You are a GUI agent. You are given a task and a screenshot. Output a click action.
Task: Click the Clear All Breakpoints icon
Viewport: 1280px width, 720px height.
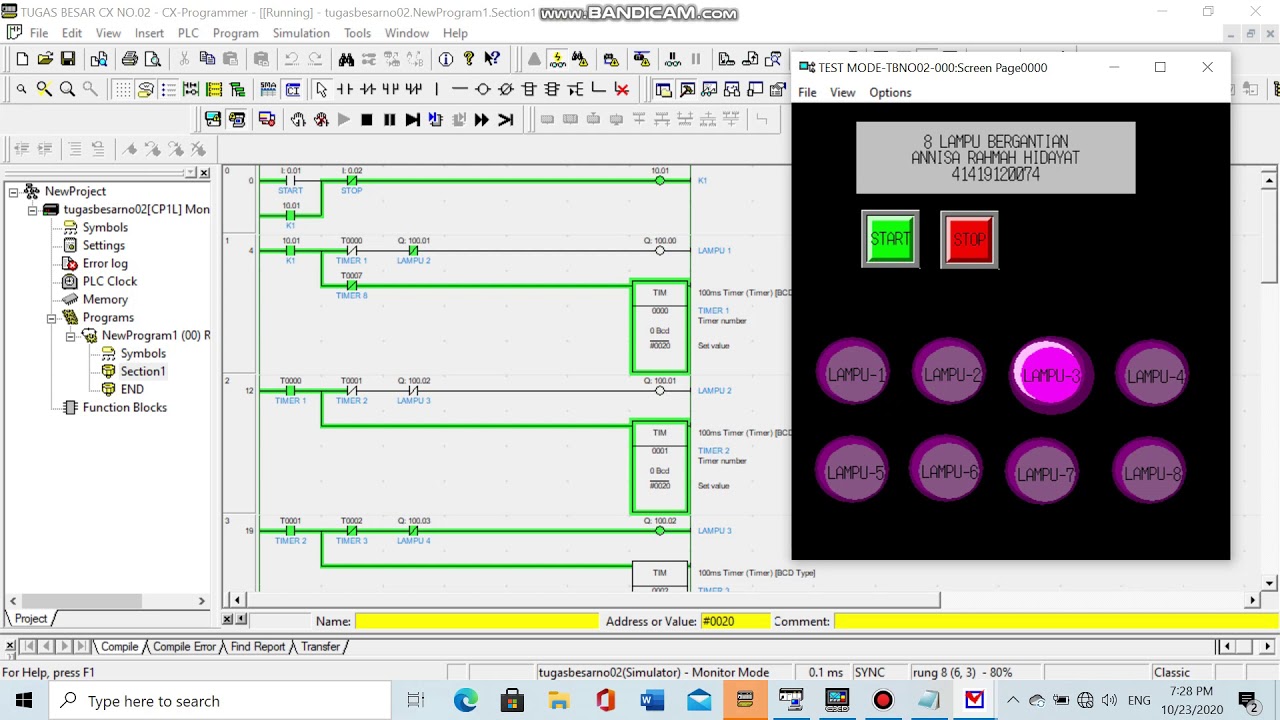321,119
